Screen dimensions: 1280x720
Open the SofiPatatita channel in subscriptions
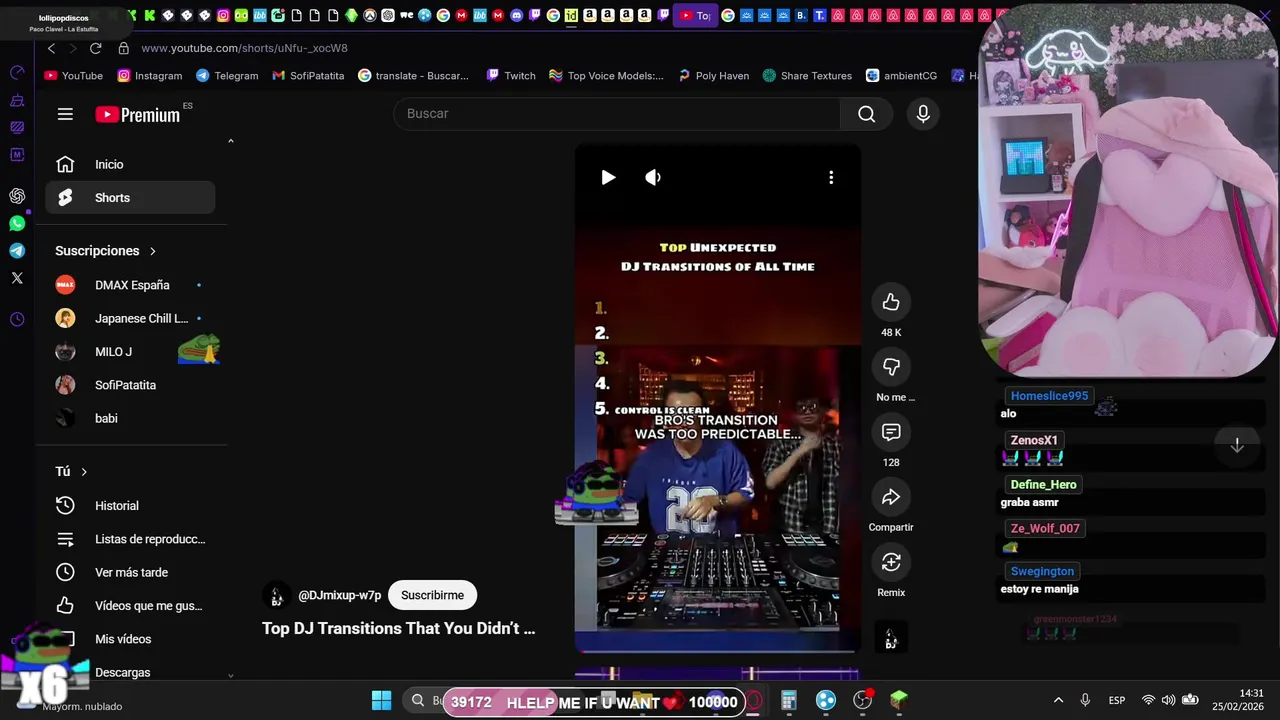pyautogui.click(x=130, y=385)
